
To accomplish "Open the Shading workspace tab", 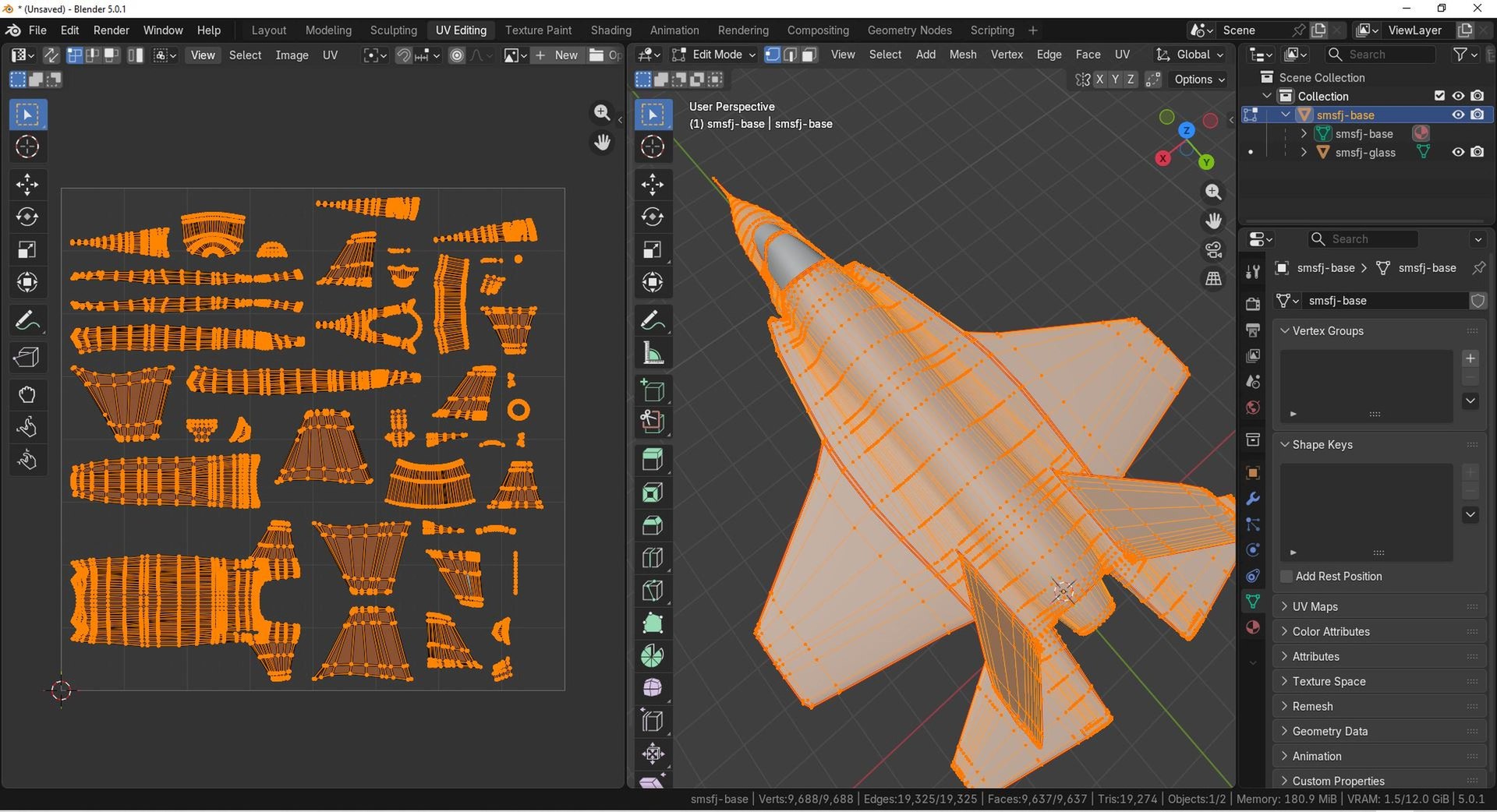I will (610, 30).
